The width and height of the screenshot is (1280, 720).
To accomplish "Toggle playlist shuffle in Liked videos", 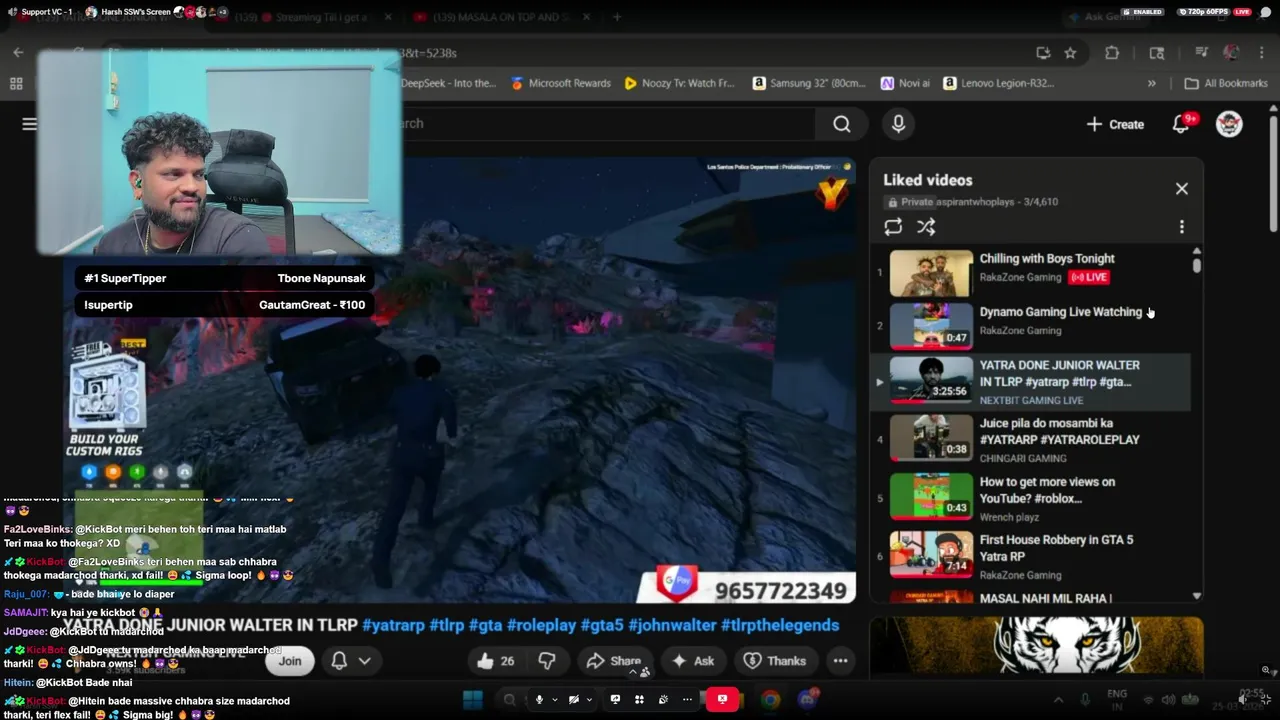I will (926, 227).
